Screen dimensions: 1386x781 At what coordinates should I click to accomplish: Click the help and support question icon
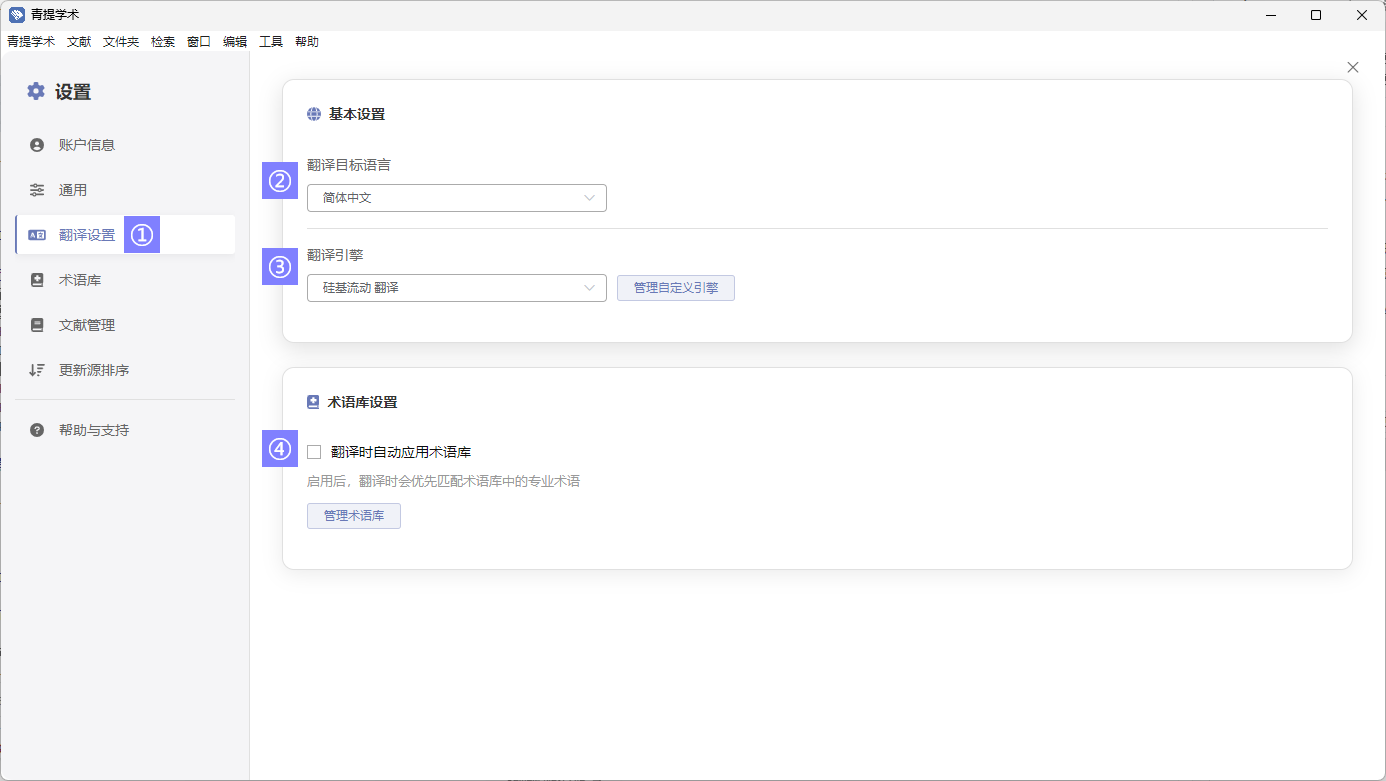click(37, 430)
